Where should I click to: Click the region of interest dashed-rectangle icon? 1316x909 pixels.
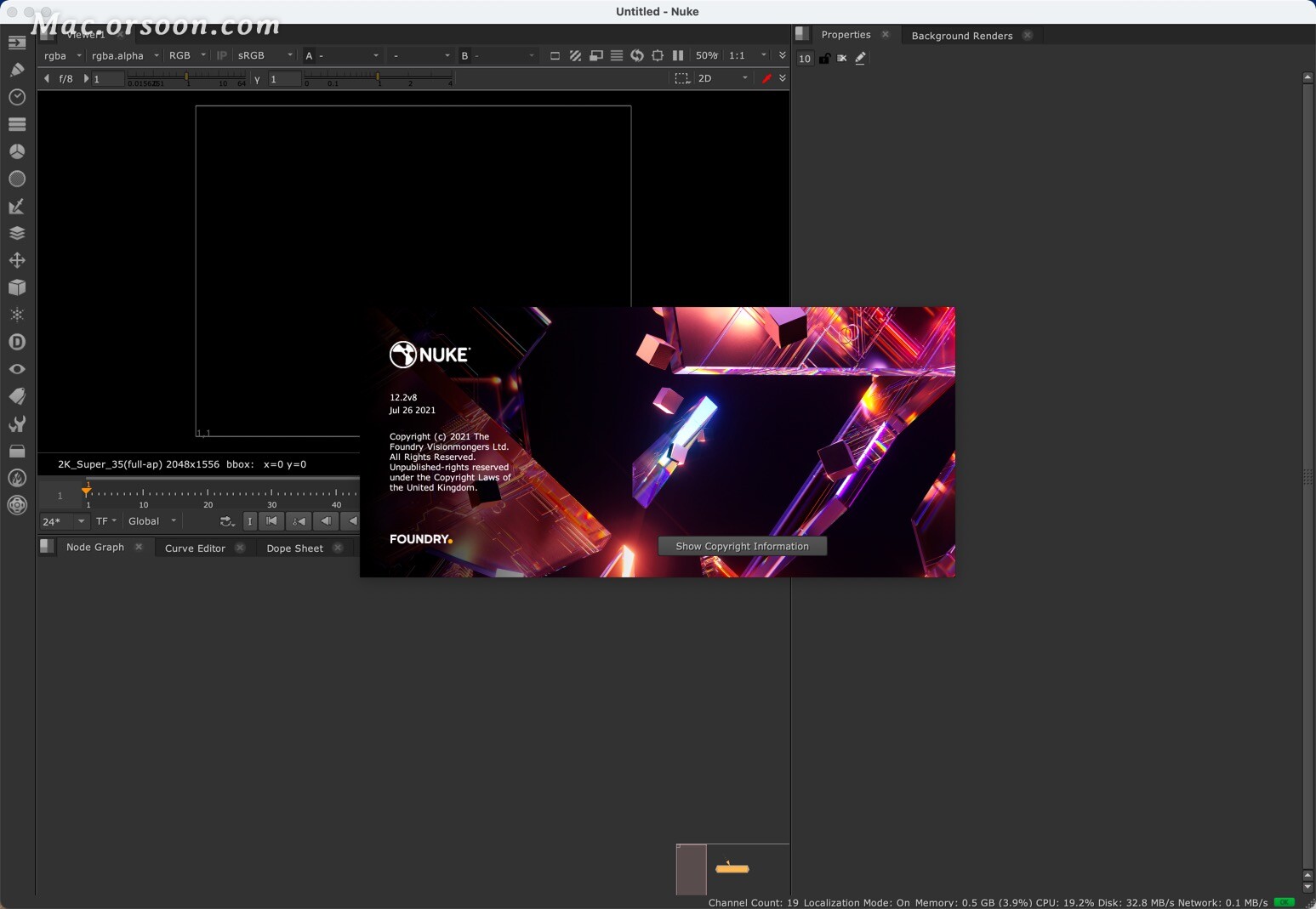point(681,78)
